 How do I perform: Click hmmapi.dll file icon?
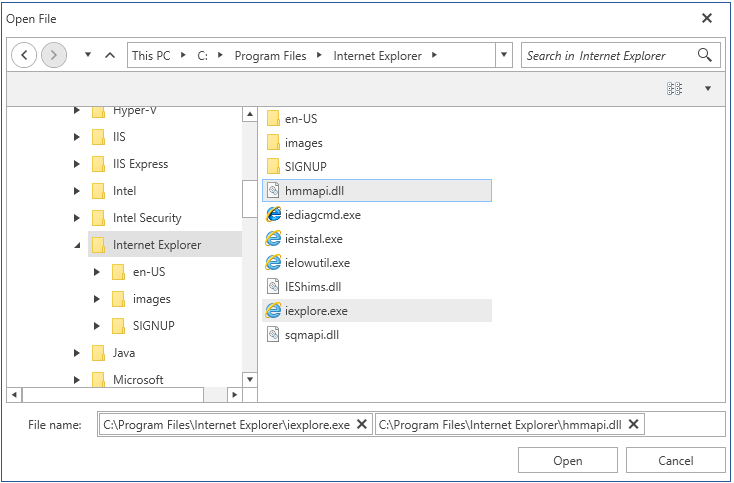[273, 190]
